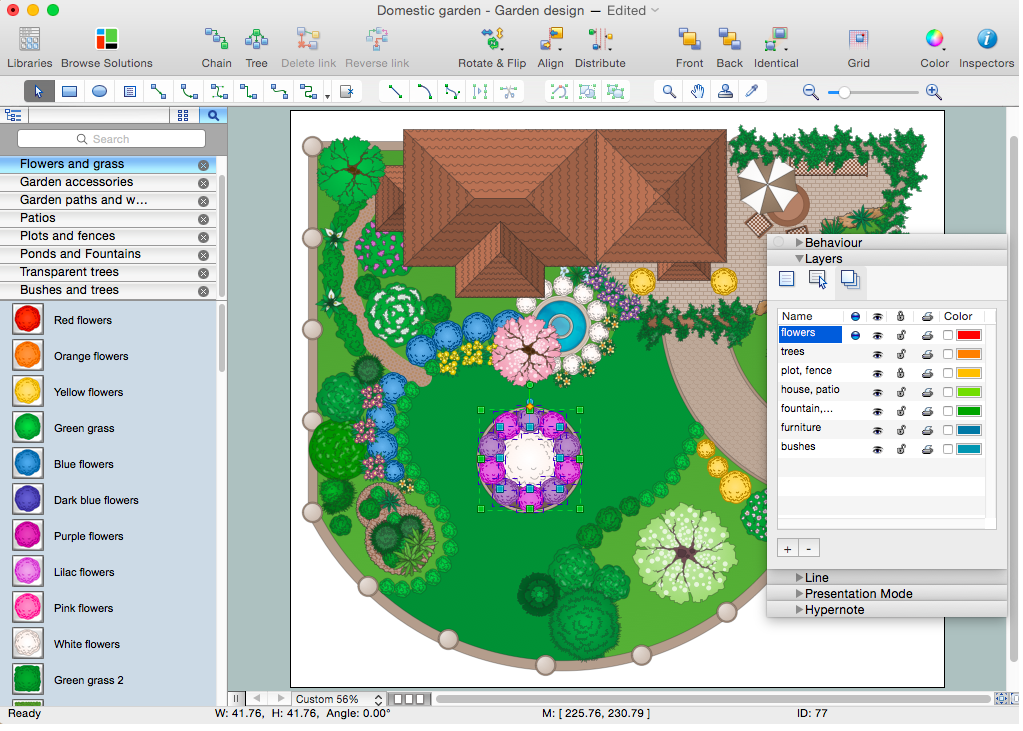Expand the Behaviour section
The width and height of the screenshot is (1023, 731).
click(799, 243)
